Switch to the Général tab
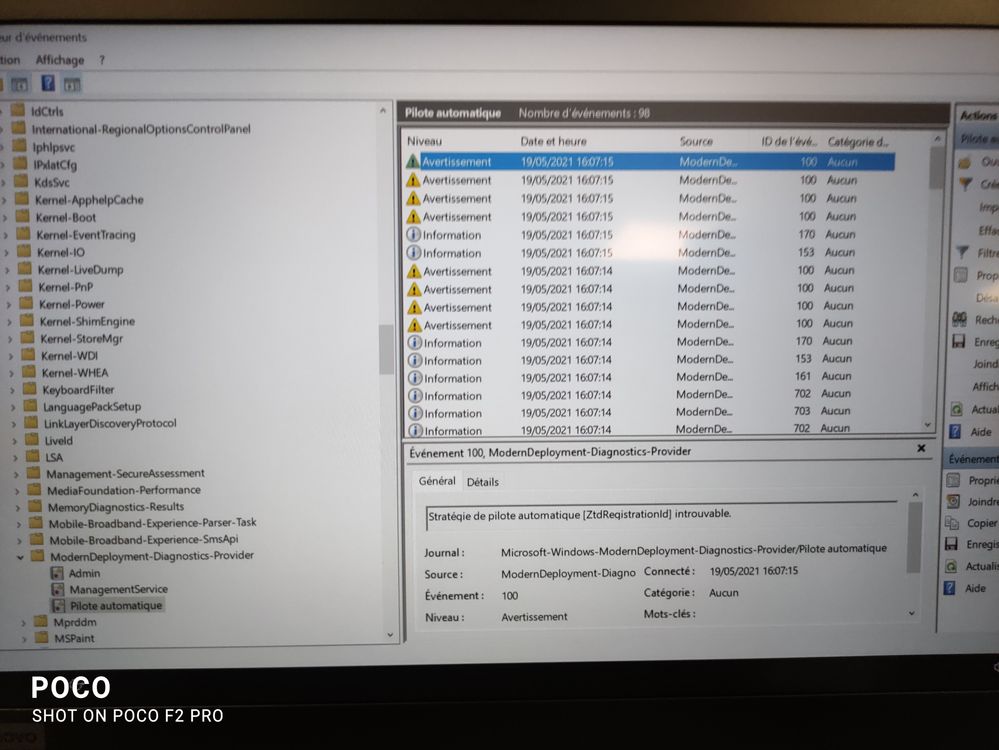The width and height of the screenshot is (999, 750). (437, 481)
